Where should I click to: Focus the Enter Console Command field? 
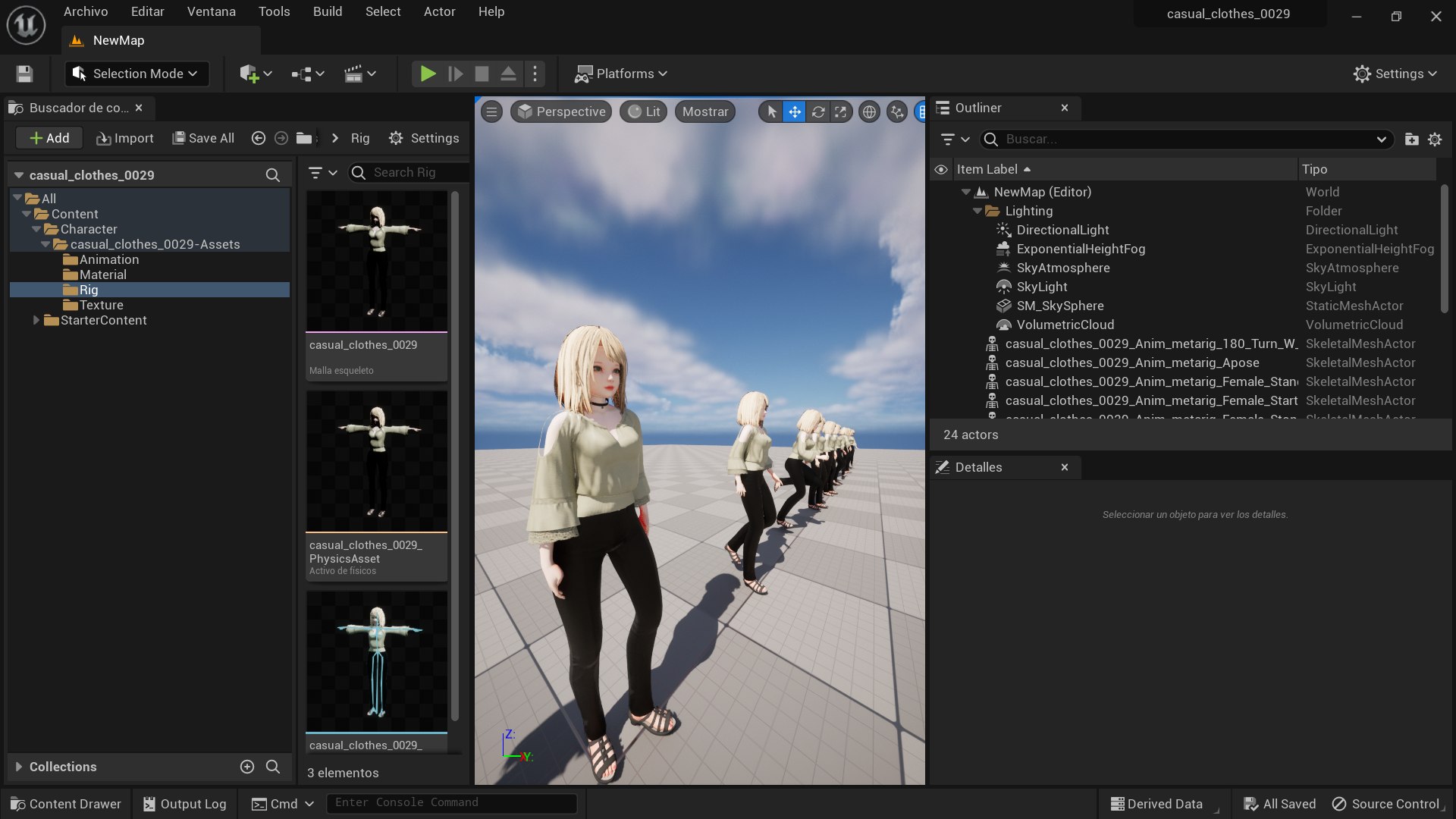452,803
